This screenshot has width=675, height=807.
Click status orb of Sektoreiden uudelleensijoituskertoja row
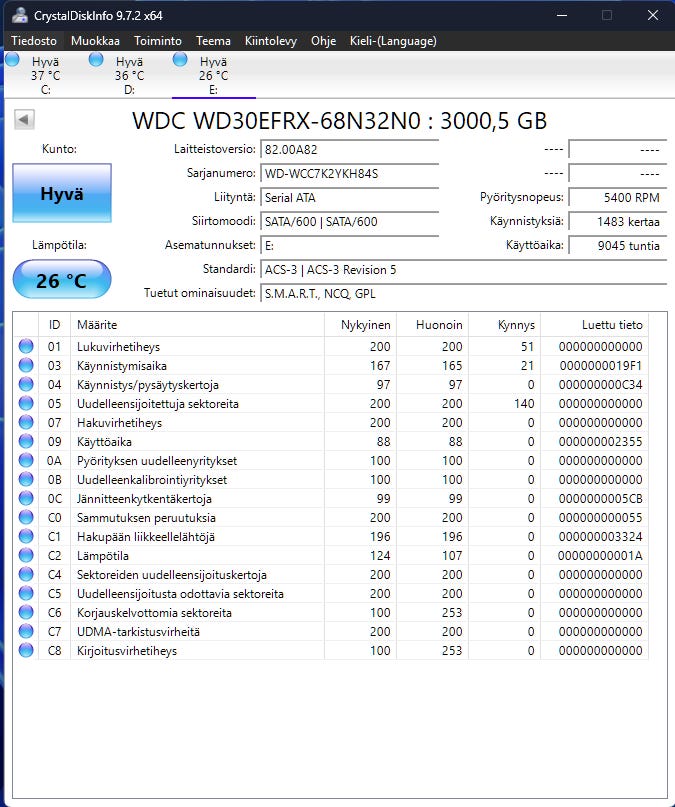[26, 574]
